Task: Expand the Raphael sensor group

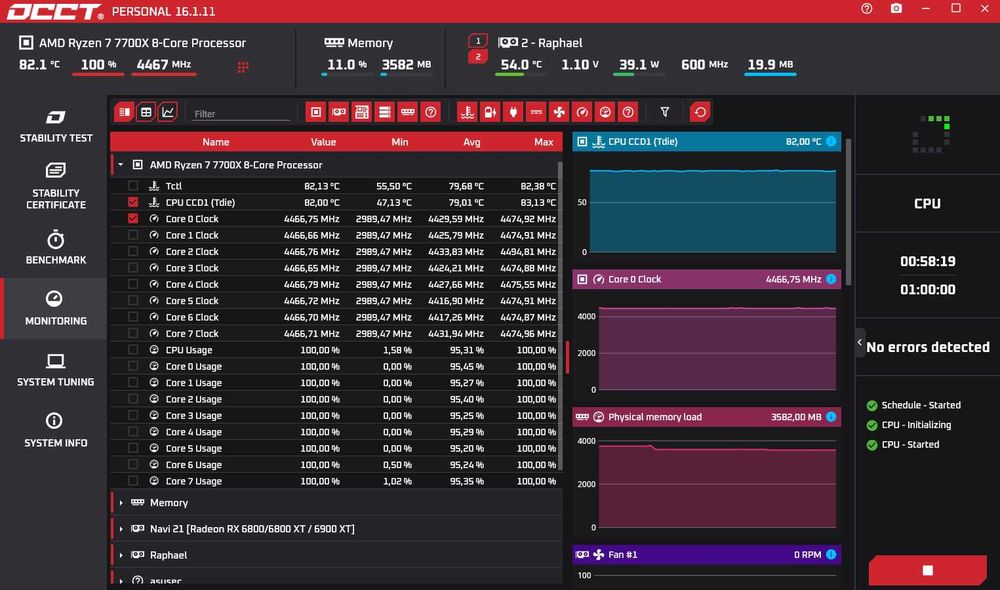Action: [x=121, y=555]
